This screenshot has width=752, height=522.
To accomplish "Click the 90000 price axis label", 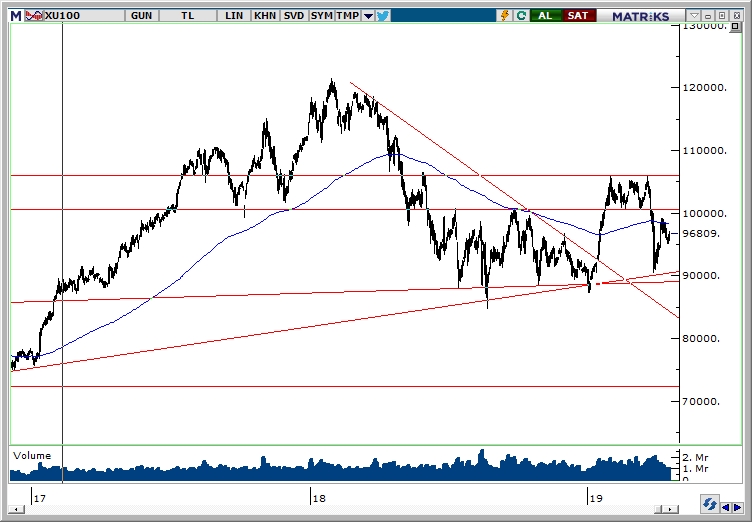I will [x=702, y=275].
